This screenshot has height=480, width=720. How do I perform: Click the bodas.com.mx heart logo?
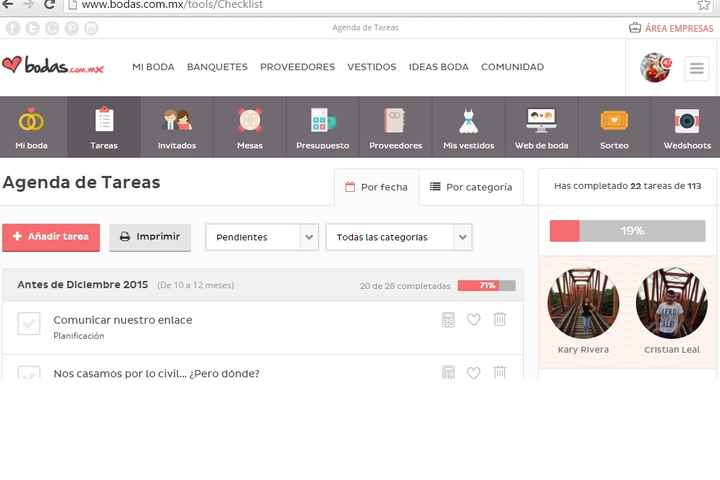tap(53, 65)
